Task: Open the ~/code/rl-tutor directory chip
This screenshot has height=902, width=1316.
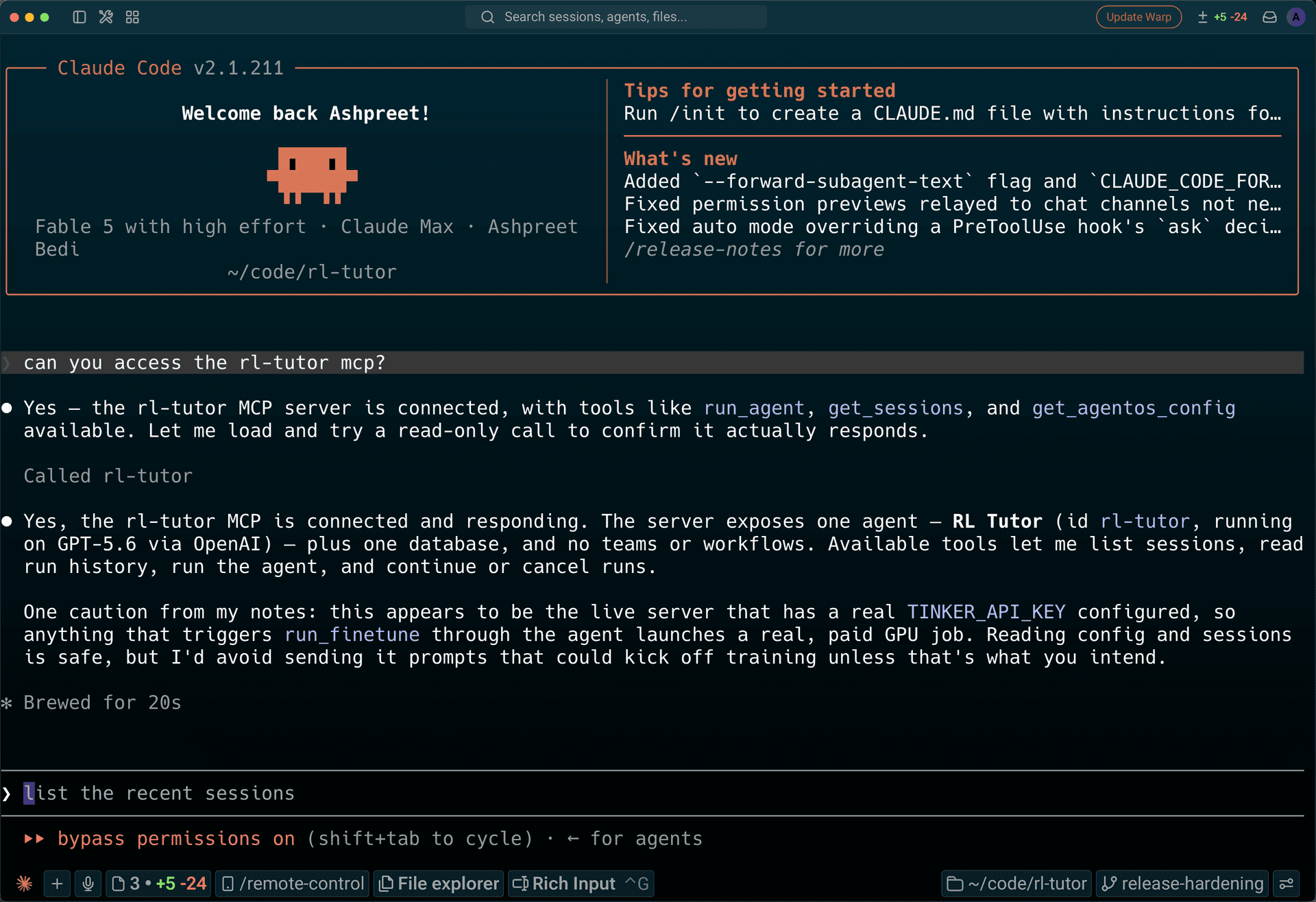Action: point(1016,883)
